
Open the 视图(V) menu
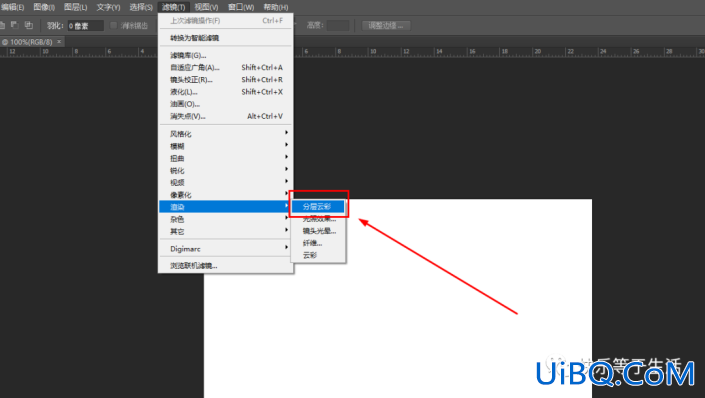(206, 7)
